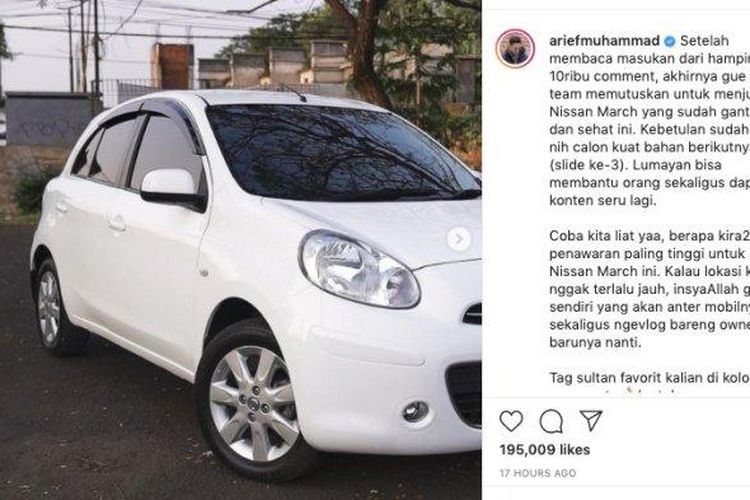Advance to next slide with the photo arrow
Viewport: 750px width, 500px height.
point(459,239)
